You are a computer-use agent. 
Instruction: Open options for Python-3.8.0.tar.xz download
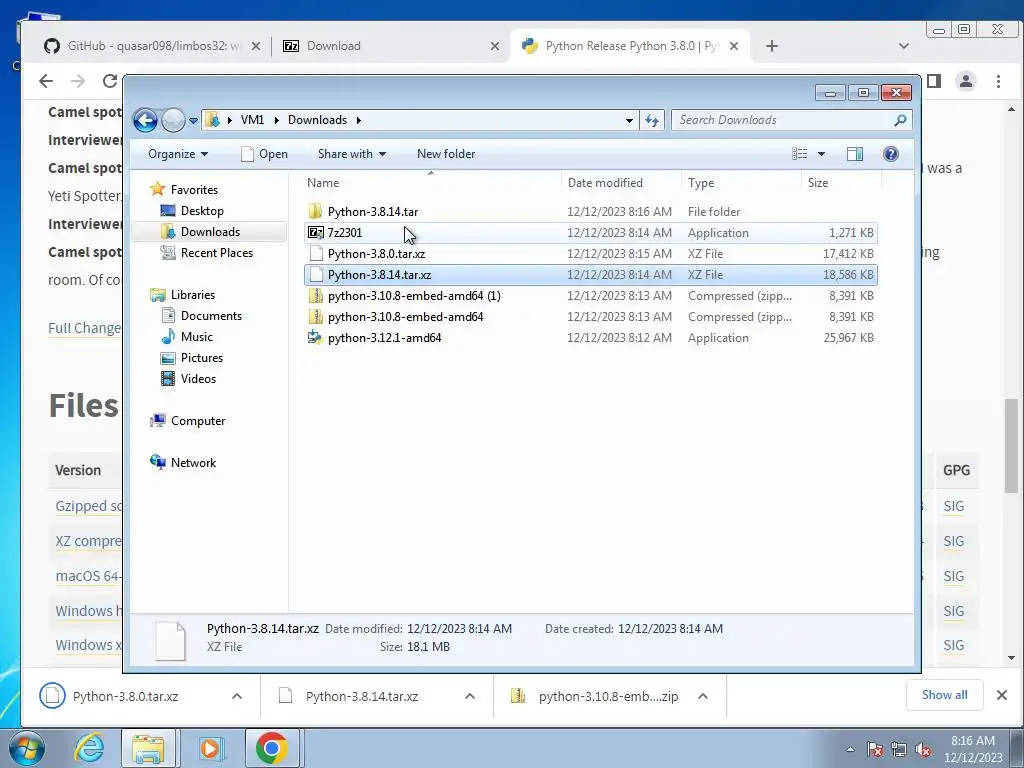click(x=237, y=696)
